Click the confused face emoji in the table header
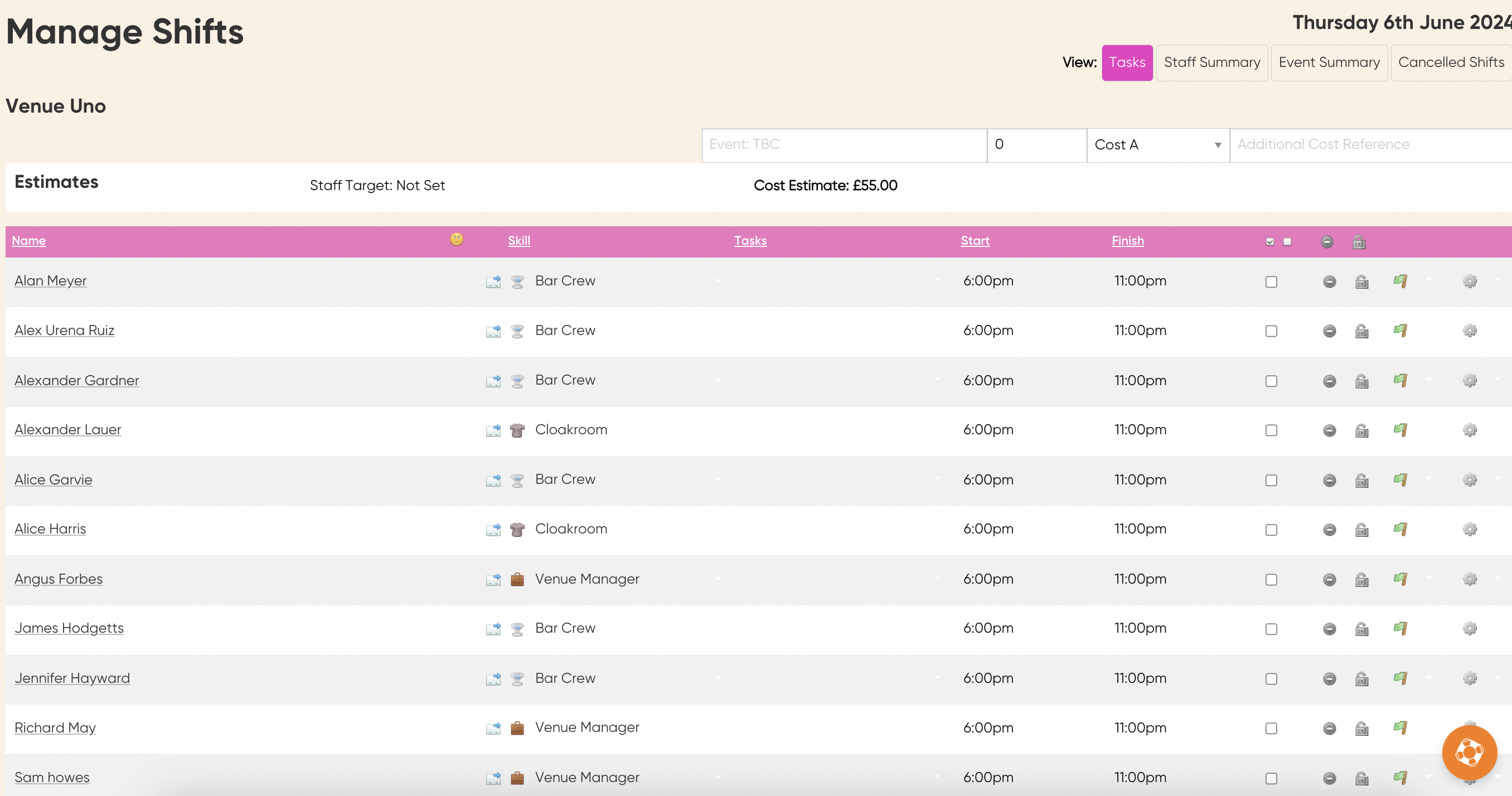Image resolution: width=1512 pixels, height=796 pixels. (455, 240)
